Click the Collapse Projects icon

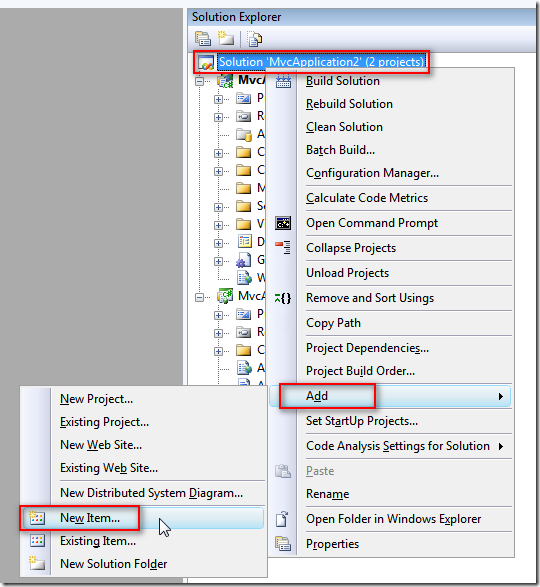point(283,247)
